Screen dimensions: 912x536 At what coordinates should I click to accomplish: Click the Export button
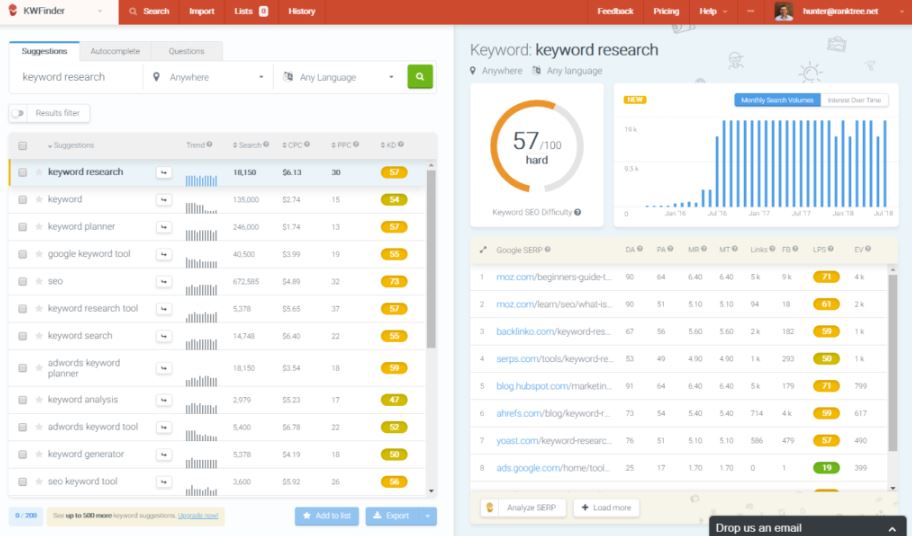pyautogui.click(x=393, y=516)
